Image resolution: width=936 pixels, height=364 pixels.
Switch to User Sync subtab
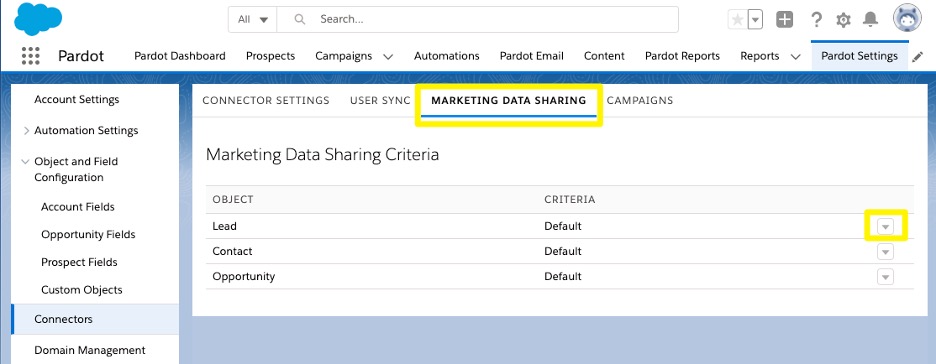coord(380,100)
